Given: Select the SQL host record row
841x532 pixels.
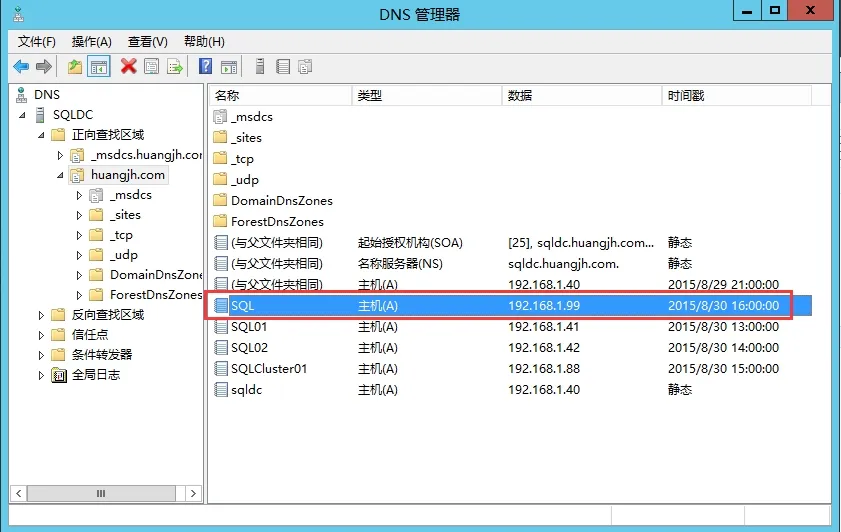Looking at the screenshot, I should click(512, 306).
